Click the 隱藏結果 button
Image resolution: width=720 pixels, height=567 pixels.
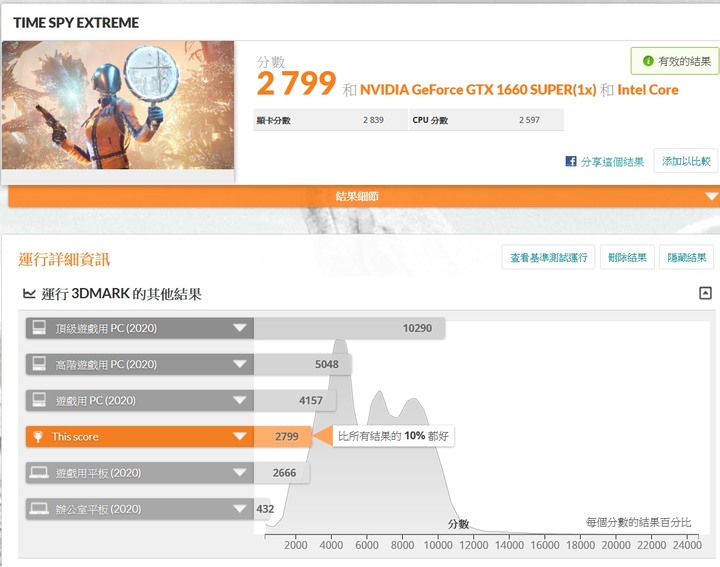686,258
